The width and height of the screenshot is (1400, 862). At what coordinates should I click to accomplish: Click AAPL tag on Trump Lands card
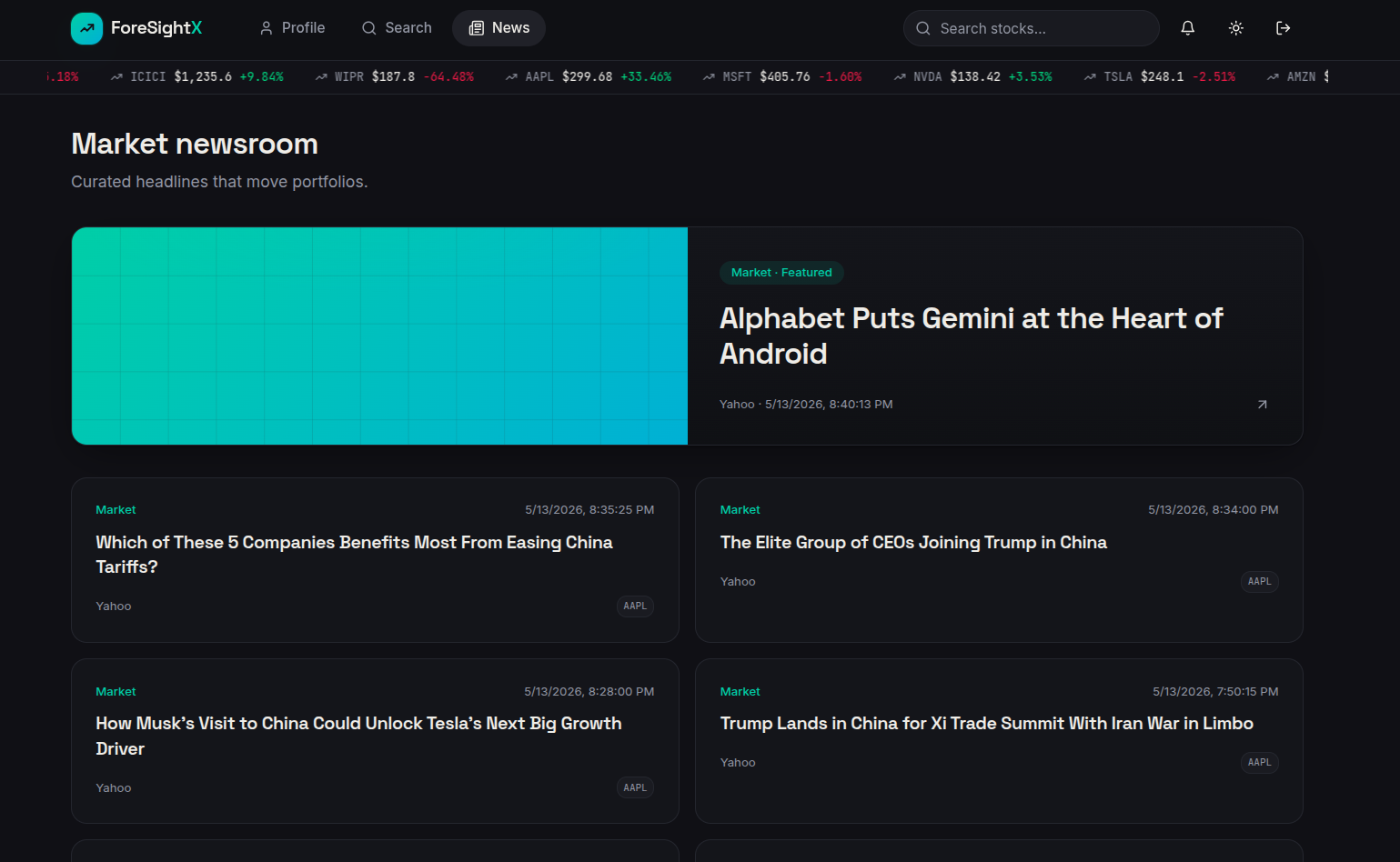click(1259, 763)
